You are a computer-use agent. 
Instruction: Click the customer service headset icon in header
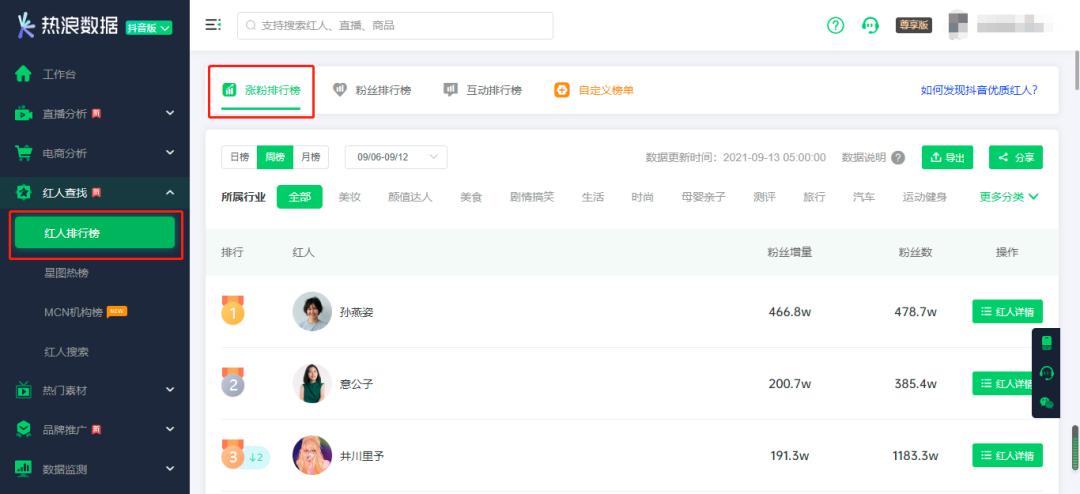pyautogui.click(x=871, y=25)
